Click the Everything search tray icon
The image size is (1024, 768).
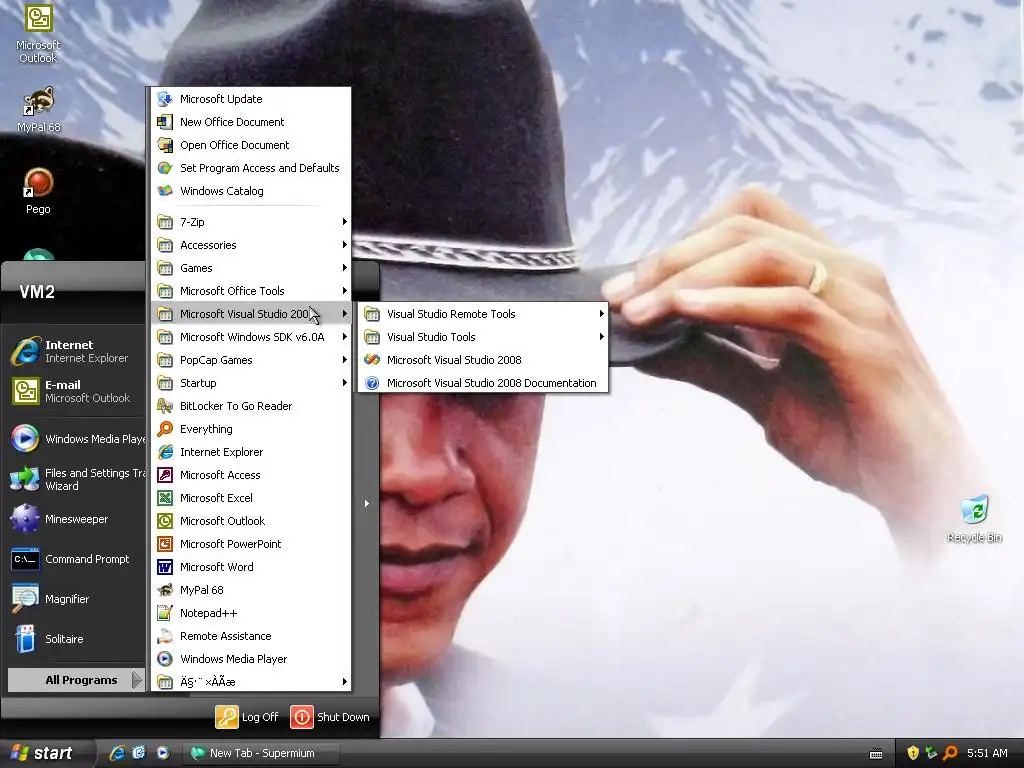(x=951, y=753)
